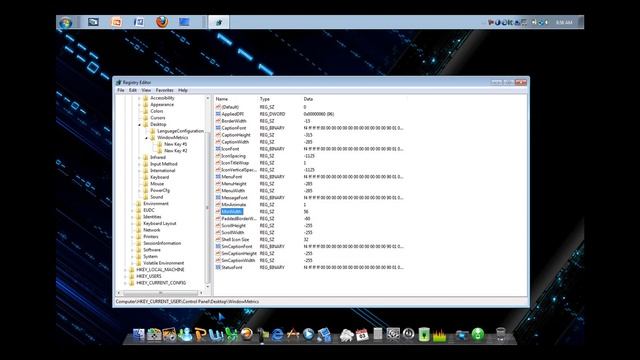The height and width of the screenshot is (360, 640).
Task: Select the BorderWidth value name
Action: tap(234, 121)
